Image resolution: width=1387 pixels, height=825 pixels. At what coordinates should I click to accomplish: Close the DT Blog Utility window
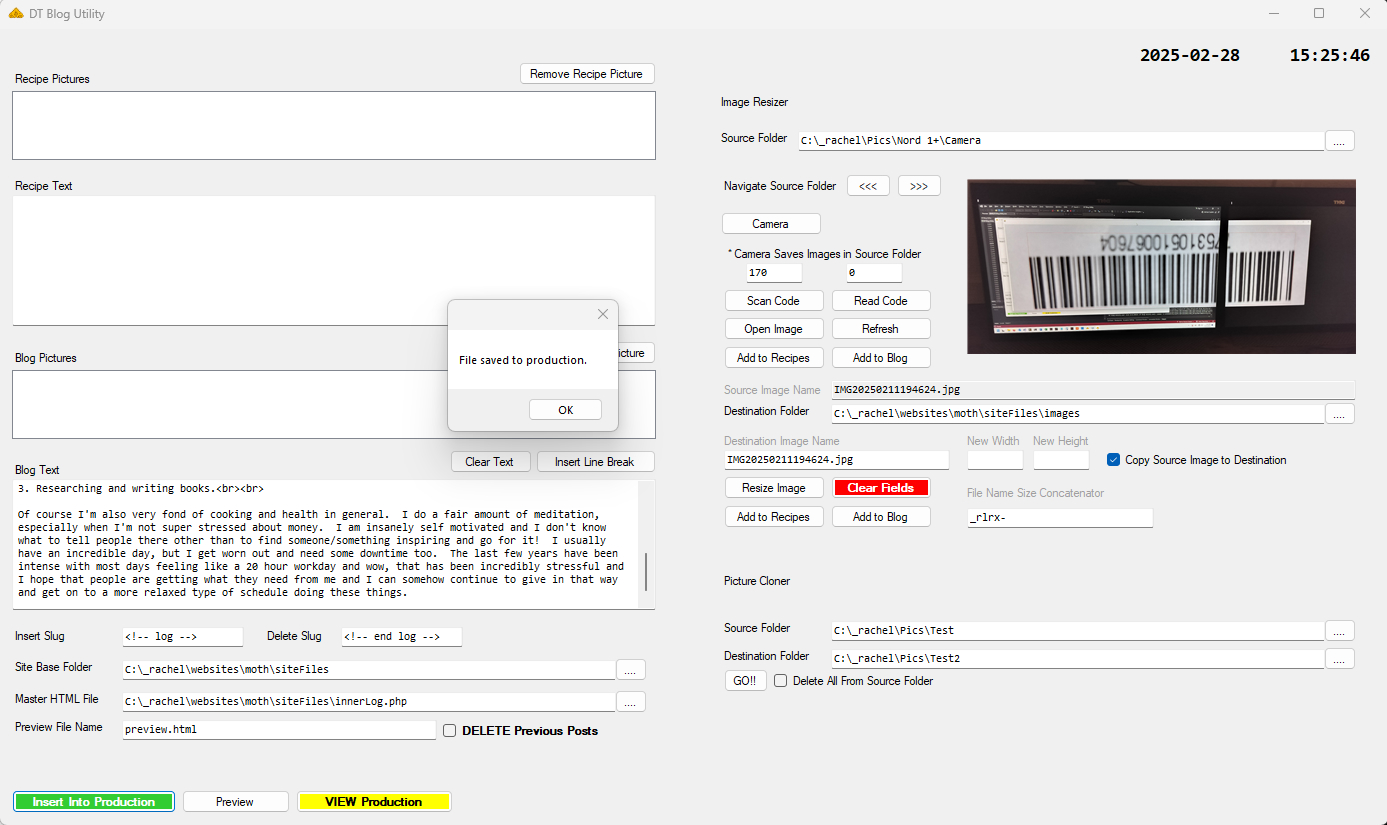(1364, 14)
